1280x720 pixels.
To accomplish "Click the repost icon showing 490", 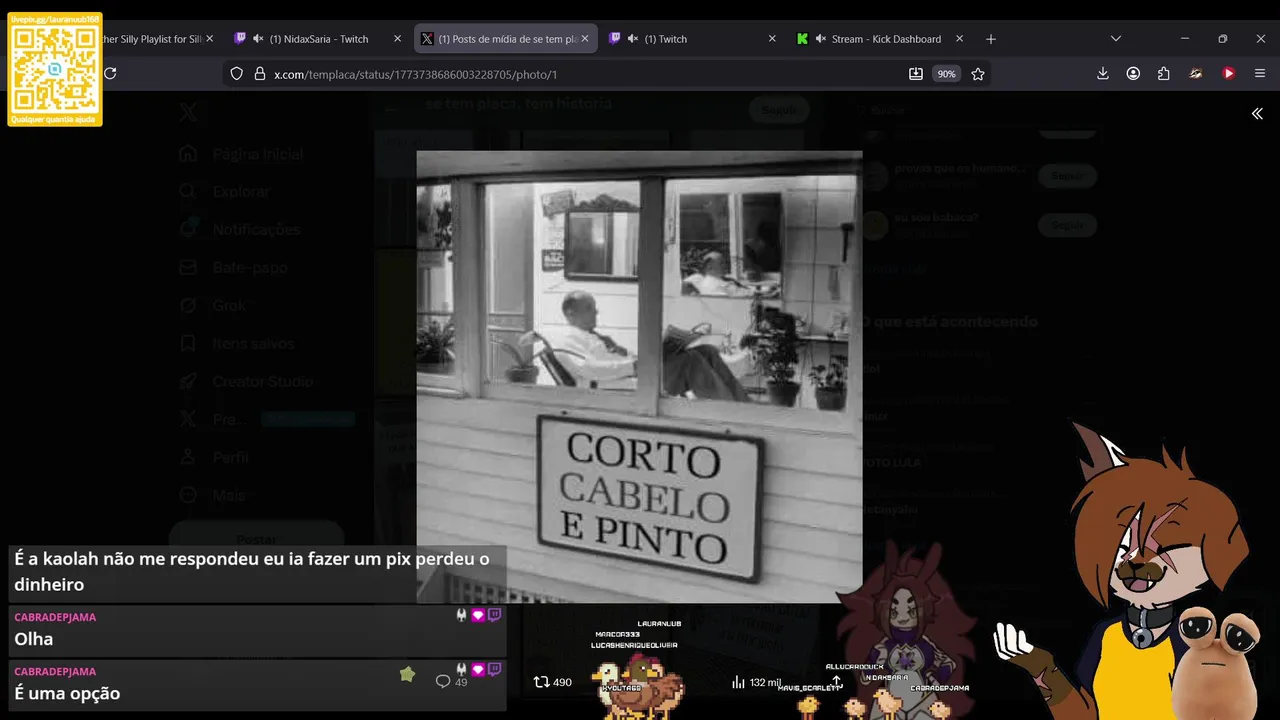I will 542,682.
